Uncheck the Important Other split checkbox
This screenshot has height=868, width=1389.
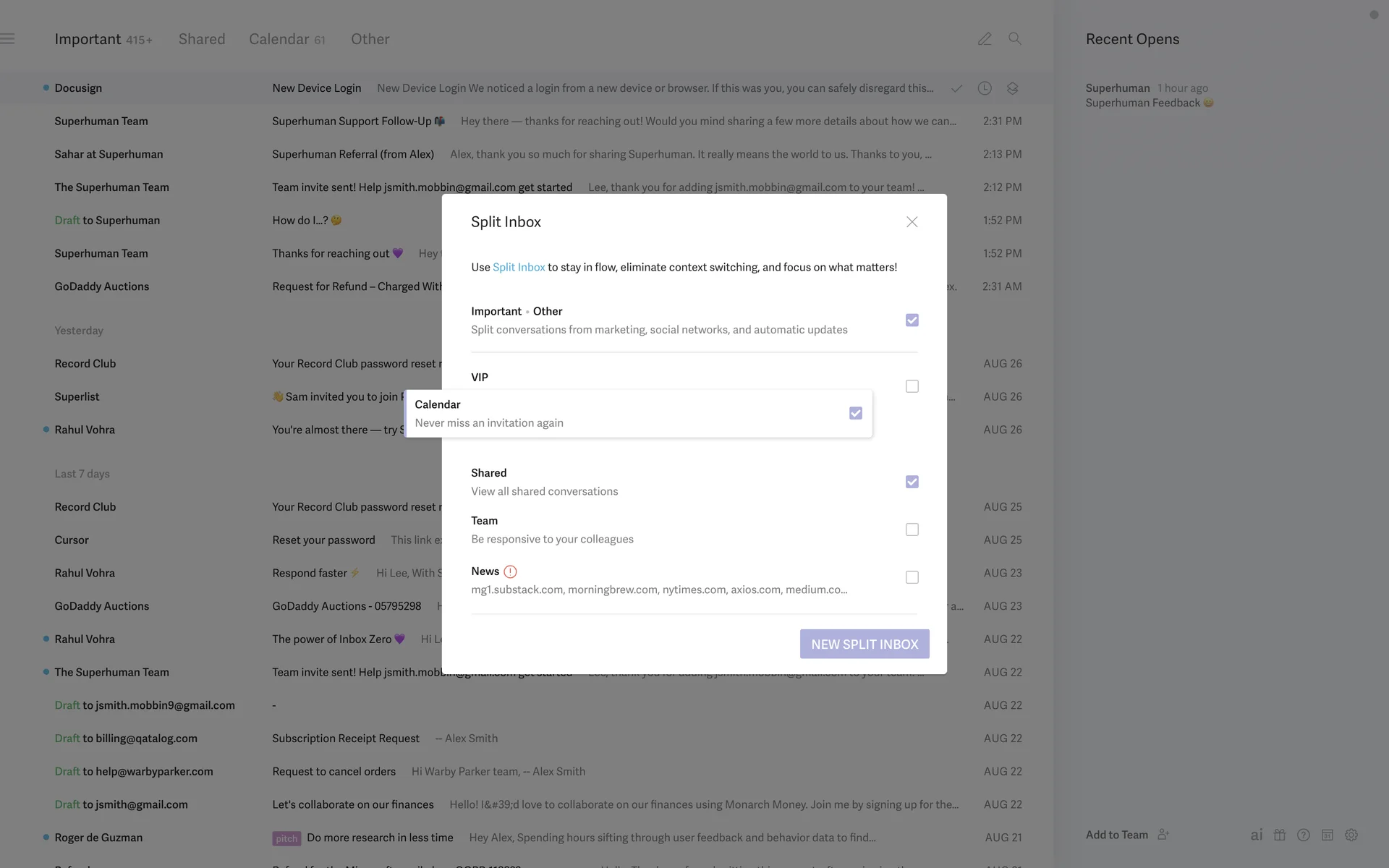pyautogui.click(x=912, y=320)
